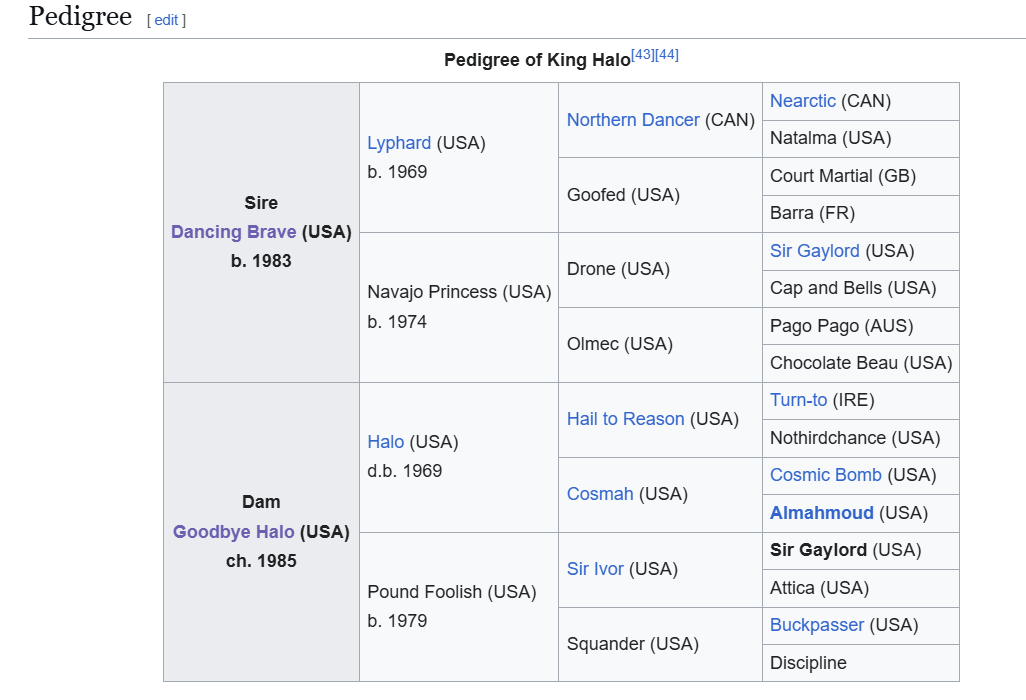
Task: Follow the Sir Ivor link
Action: click(595, 569)
